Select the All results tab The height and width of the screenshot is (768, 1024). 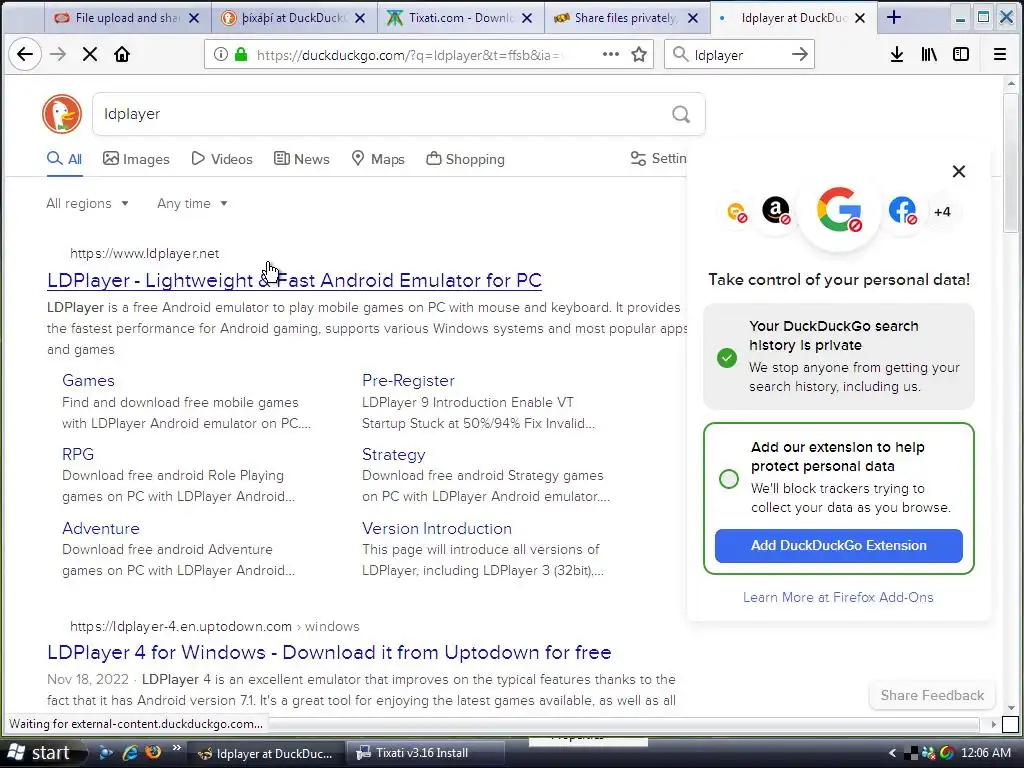tap(65, 159)
